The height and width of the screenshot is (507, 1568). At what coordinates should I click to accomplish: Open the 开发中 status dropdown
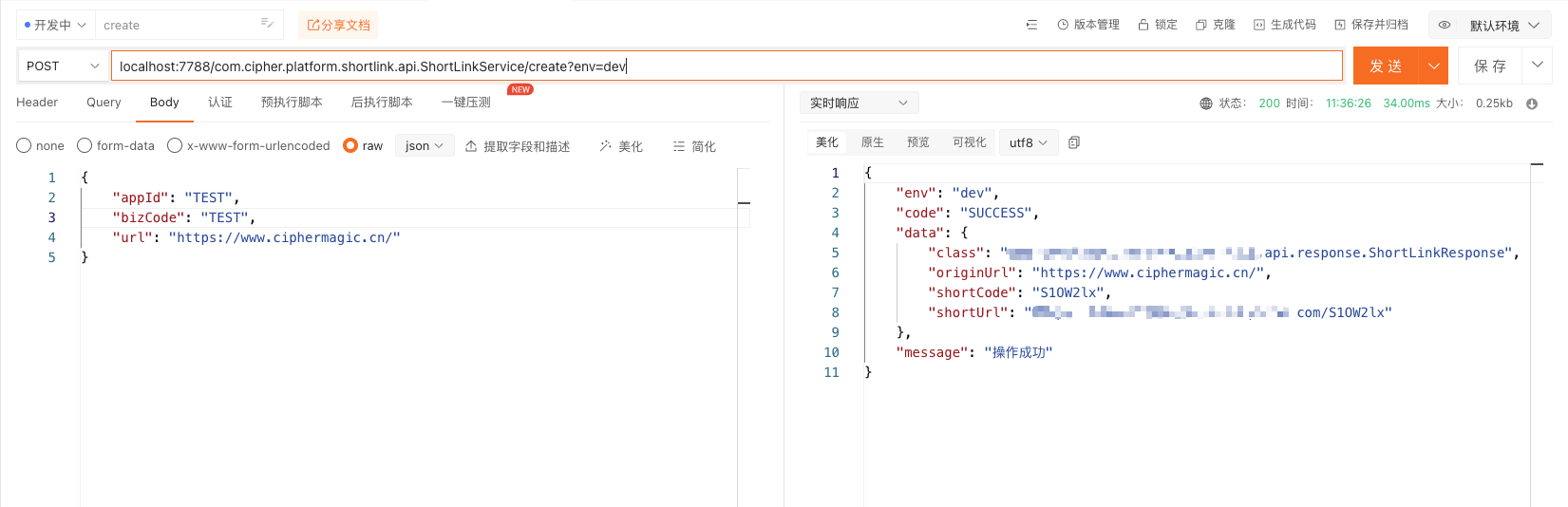(54, 25)
